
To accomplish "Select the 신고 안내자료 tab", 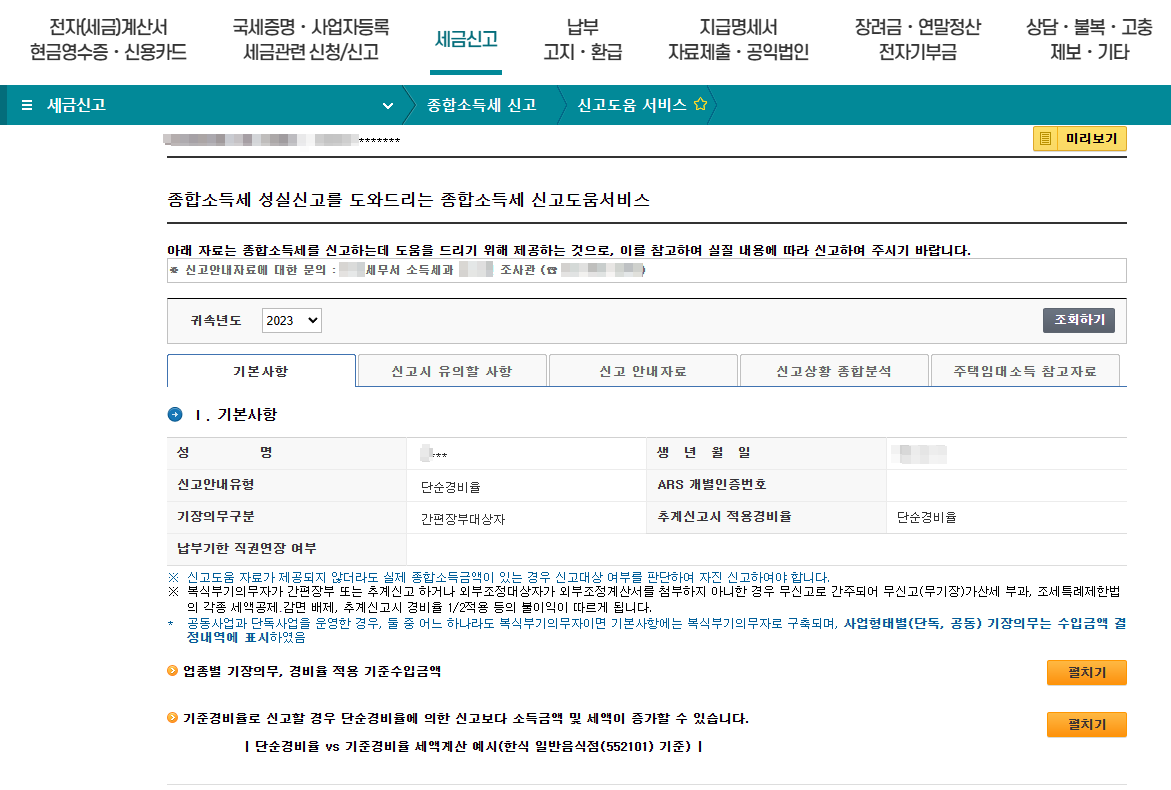I will tap(643, 369).
